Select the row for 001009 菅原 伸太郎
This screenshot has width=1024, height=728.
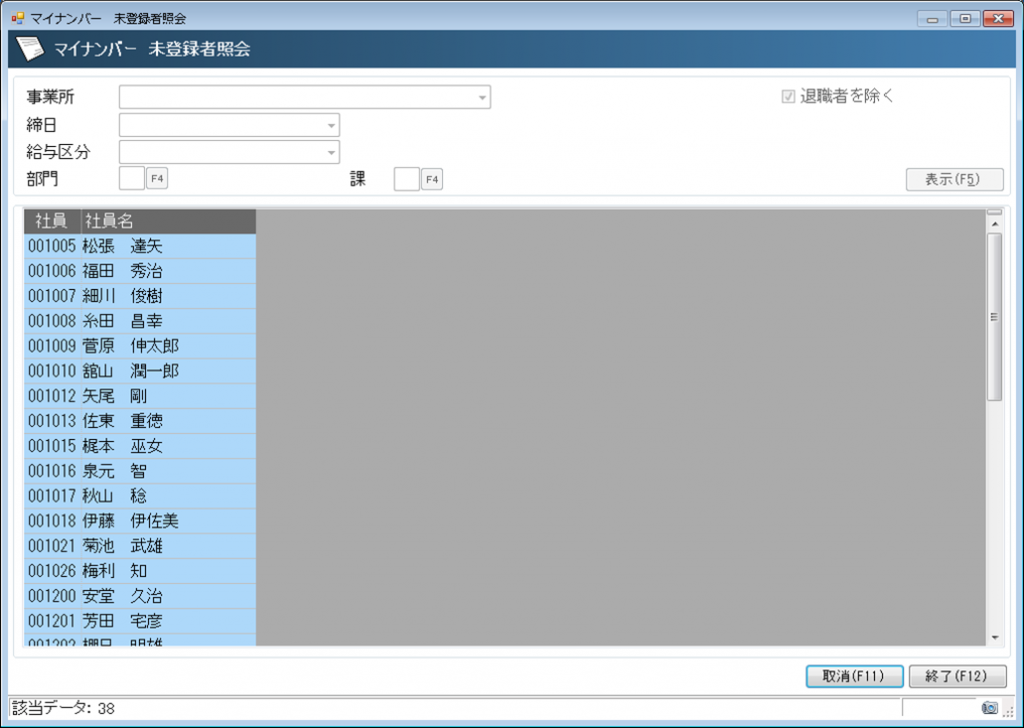point(140,346)
